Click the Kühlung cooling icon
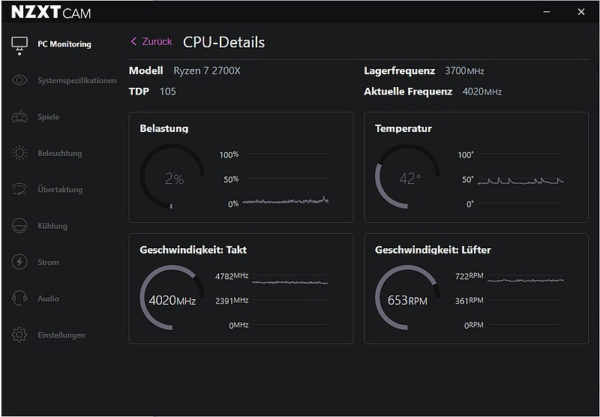600x417 pixels. pyautogui.click(x=20, y=226)
